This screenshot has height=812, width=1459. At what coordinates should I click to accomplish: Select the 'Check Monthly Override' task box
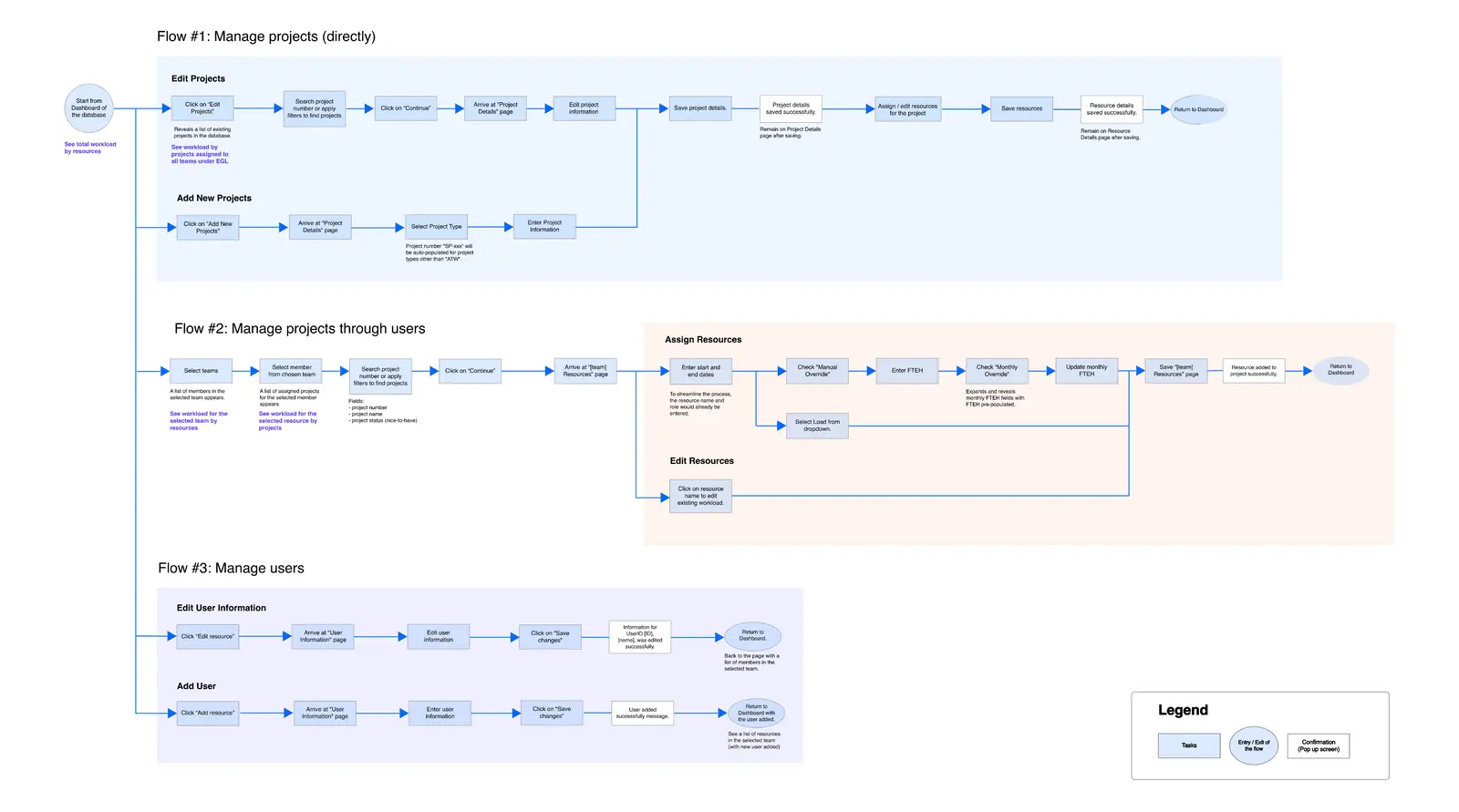(x=997, y=371)
